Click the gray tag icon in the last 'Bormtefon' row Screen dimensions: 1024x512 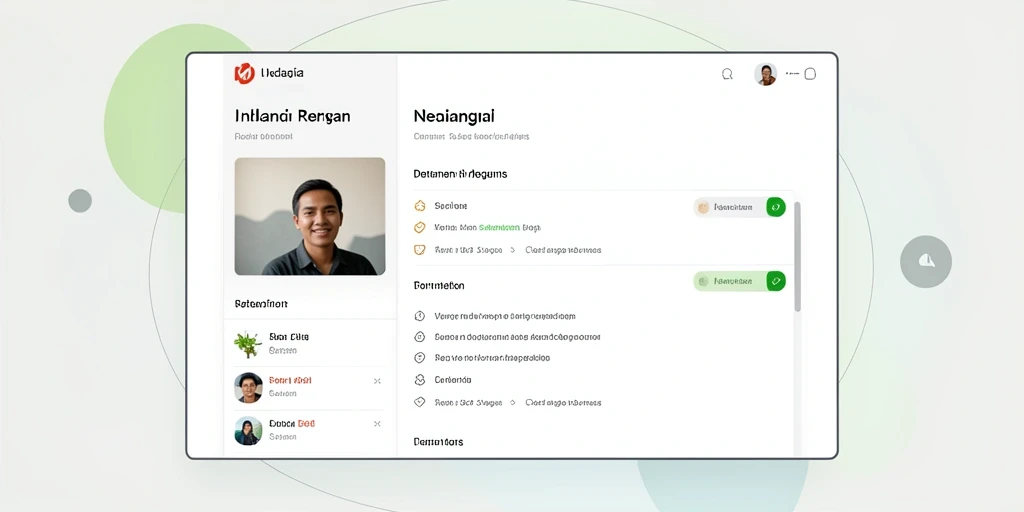pos(420,402)
